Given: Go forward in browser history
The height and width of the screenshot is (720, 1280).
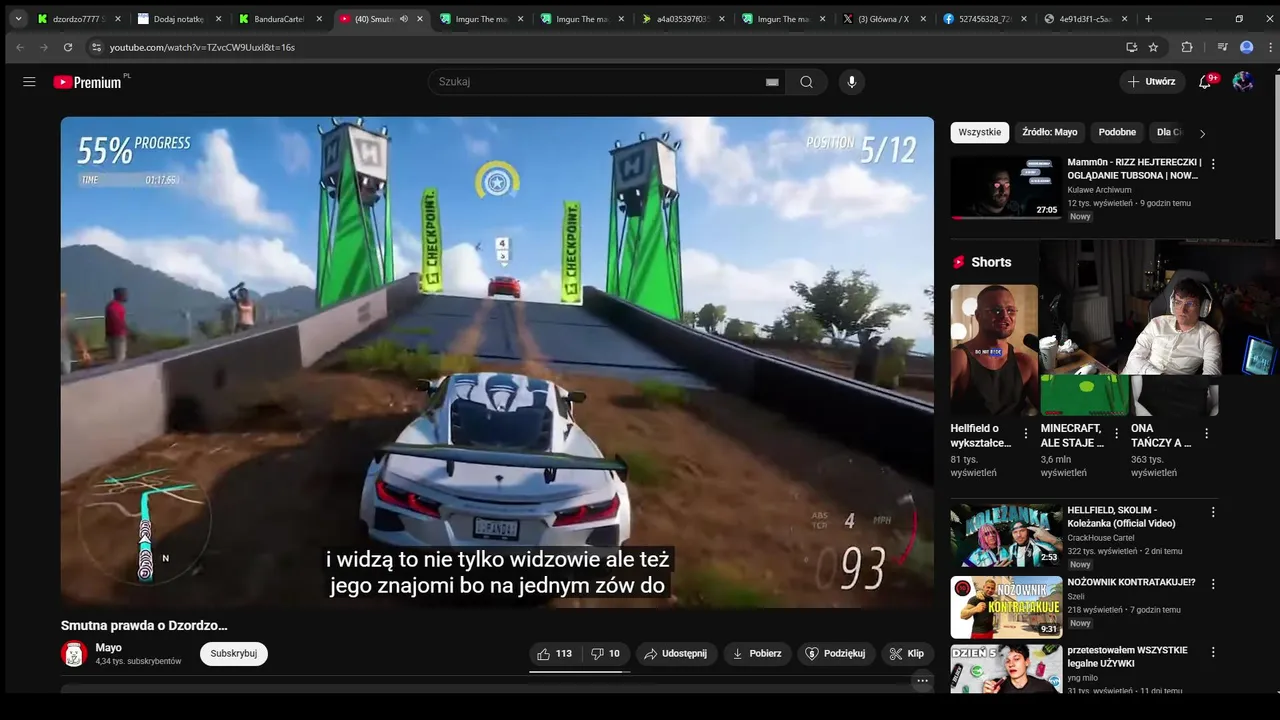Looking at the screenshot, I should (44, 47).
